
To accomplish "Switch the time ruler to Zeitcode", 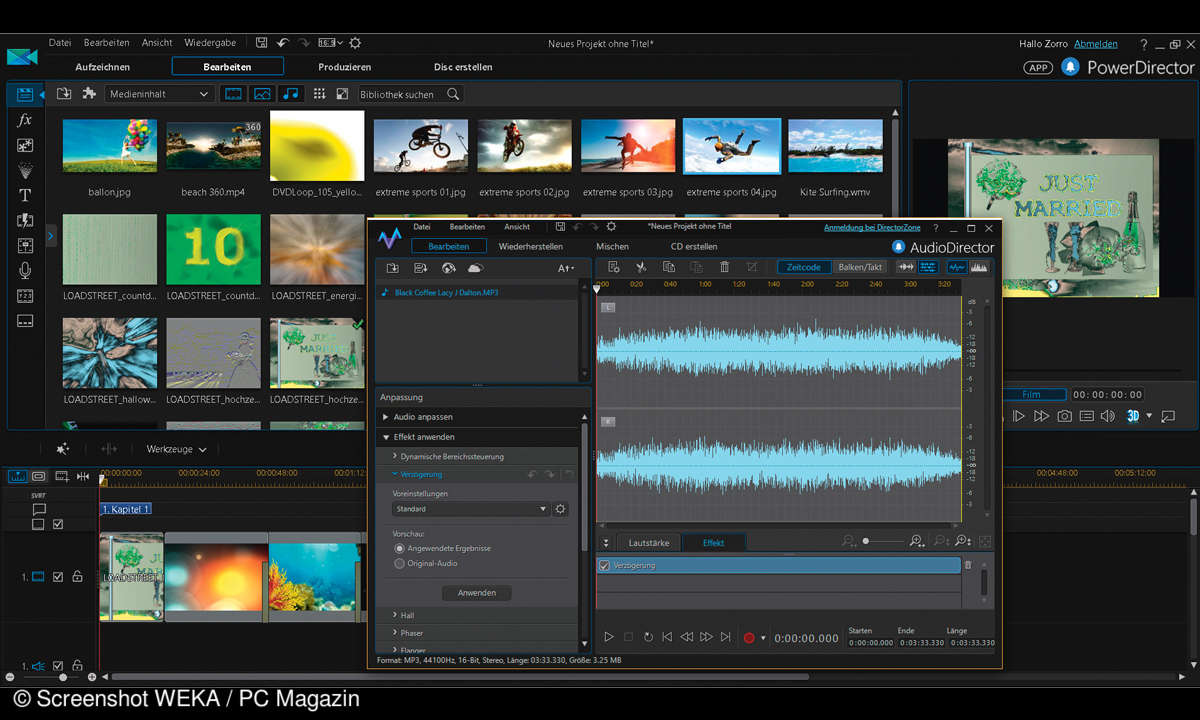I will pyautogui.click(x=804, y=267).
